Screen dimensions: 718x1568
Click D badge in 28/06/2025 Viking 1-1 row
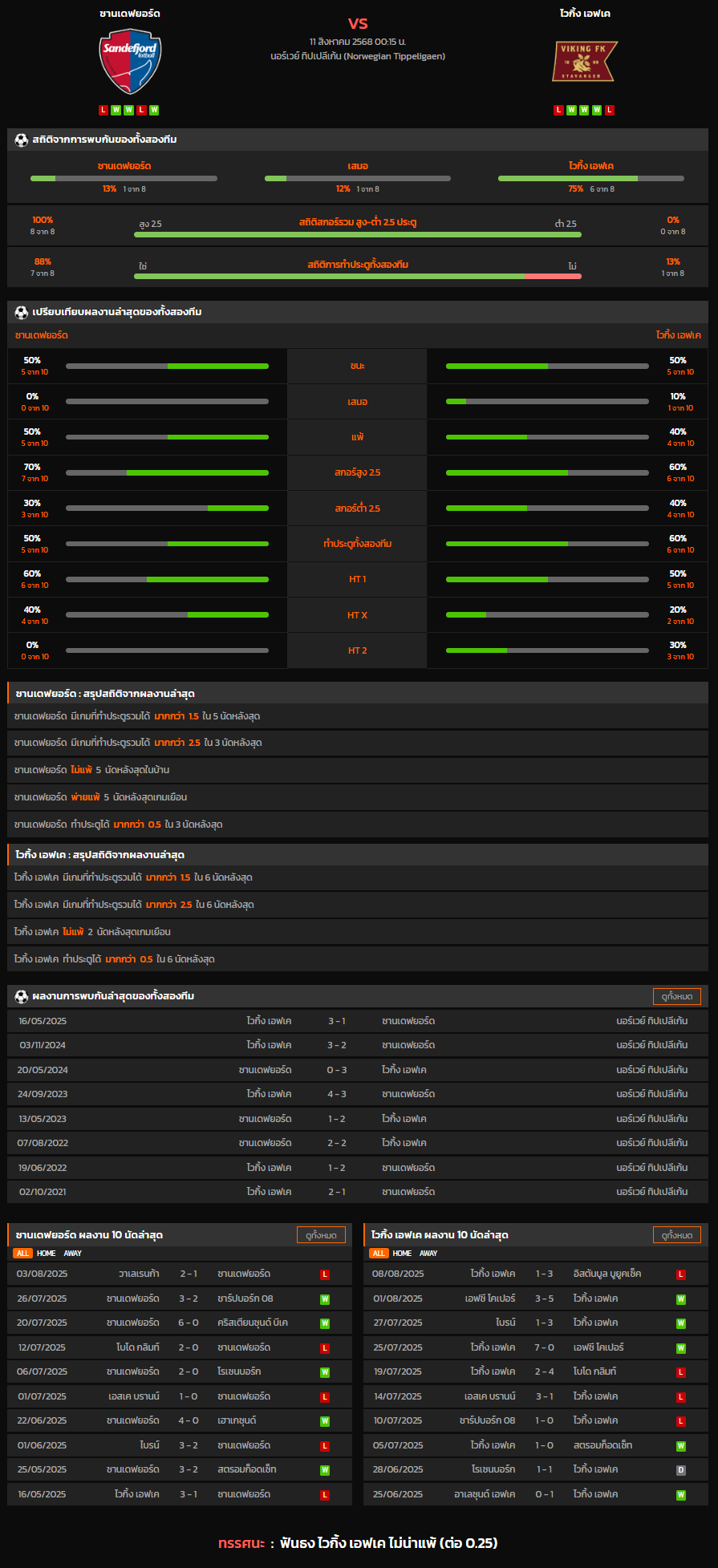681,1470
